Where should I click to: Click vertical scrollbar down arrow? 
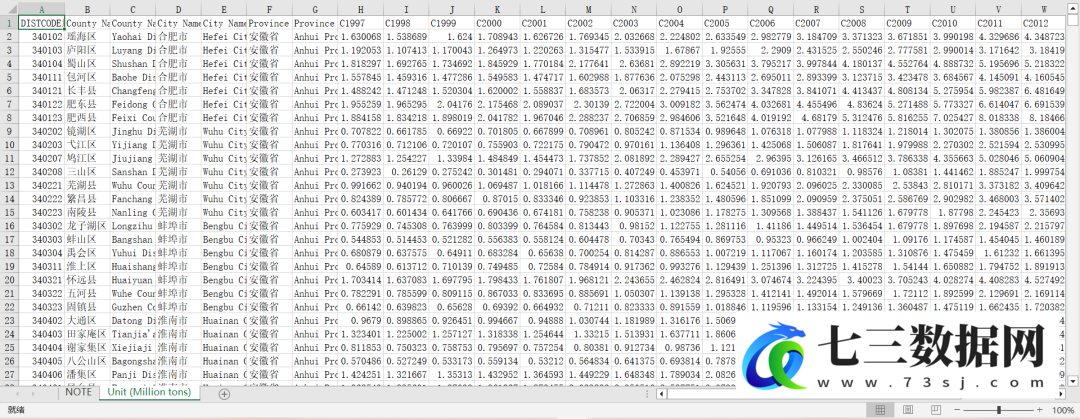(1072, 380)
